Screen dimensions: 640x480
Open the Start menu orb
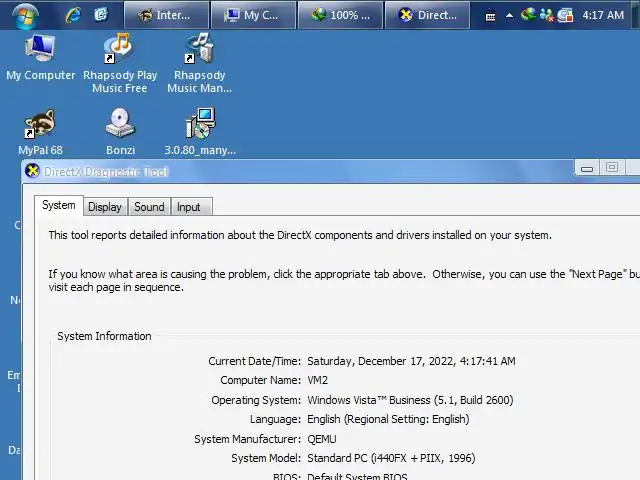tap(25, 16)
